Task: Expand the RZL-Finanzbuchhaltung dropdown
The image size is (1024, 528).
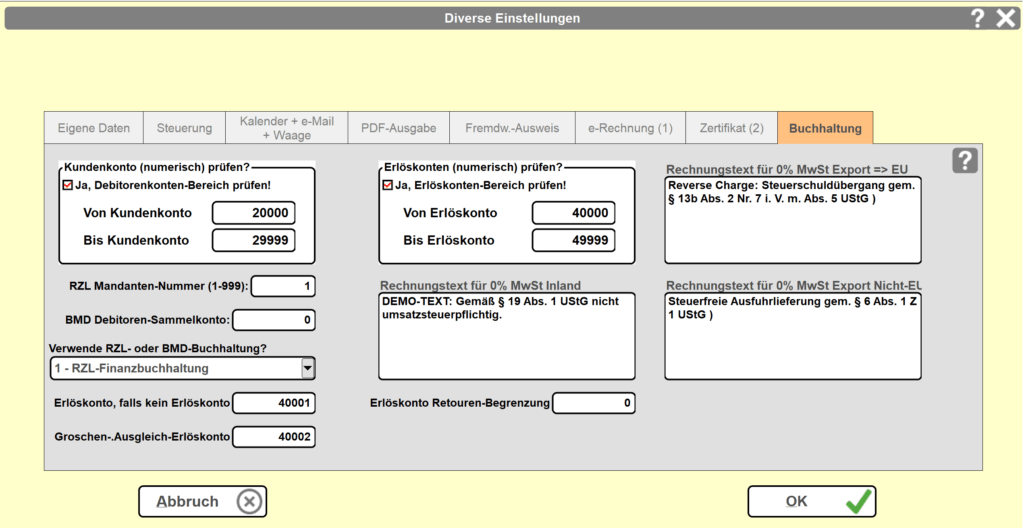Action: coord(308,368)
